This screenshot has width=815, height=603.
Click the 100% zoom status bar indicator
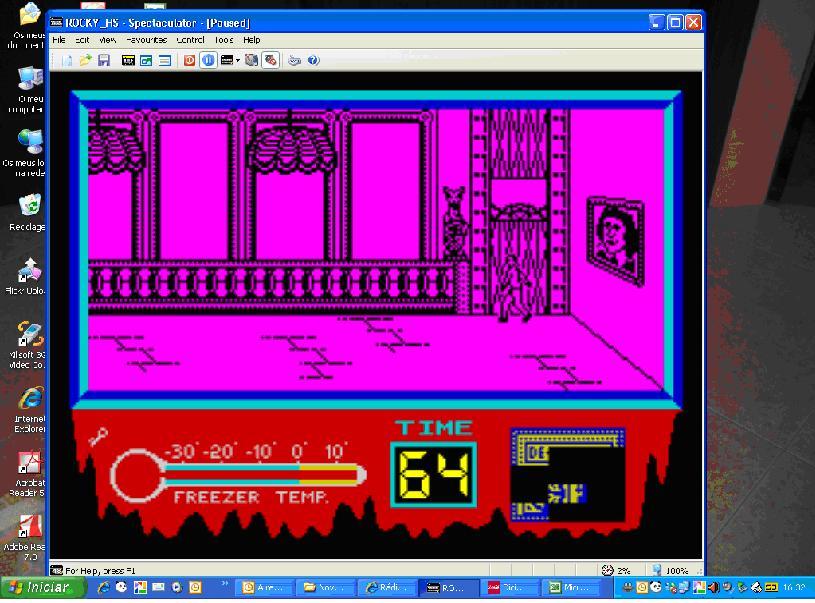pyautogui.click(x=671, y=570)
